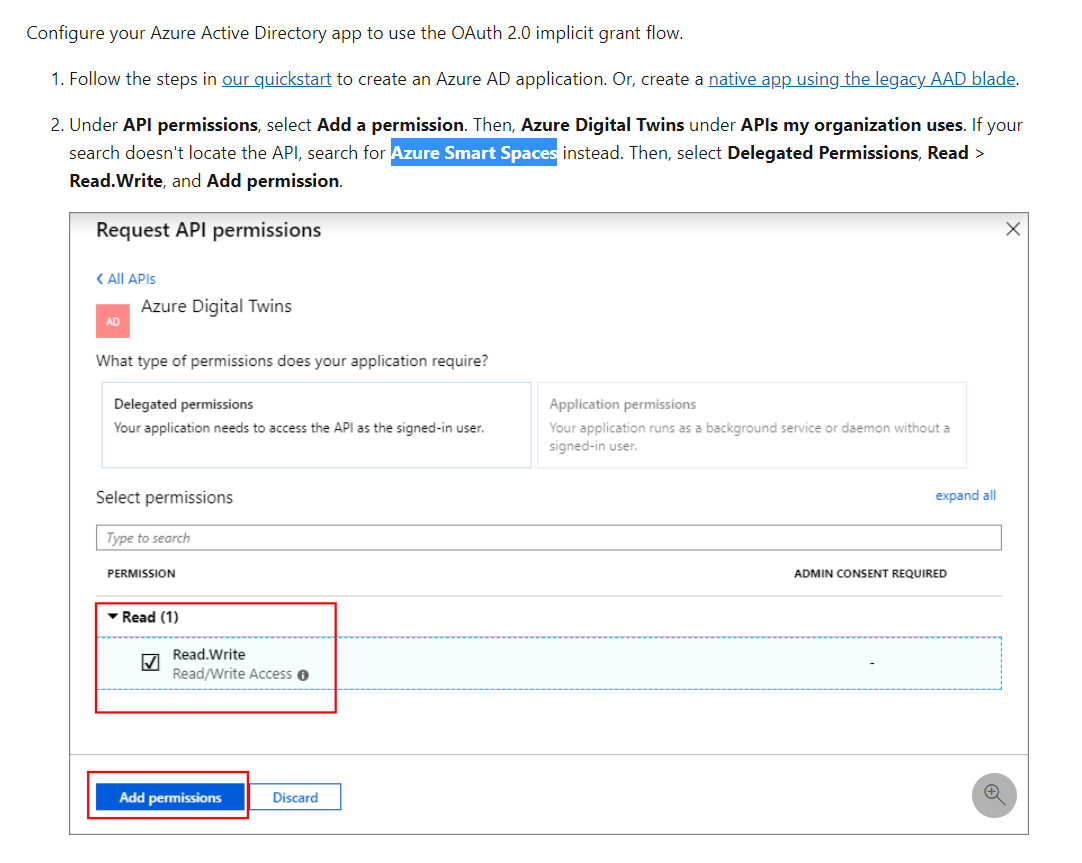The width and height of the screenshot is (1082, 863).
Task: Click the ADMIN CONSENT REQUIRED column header
Action: coord(870,573)
